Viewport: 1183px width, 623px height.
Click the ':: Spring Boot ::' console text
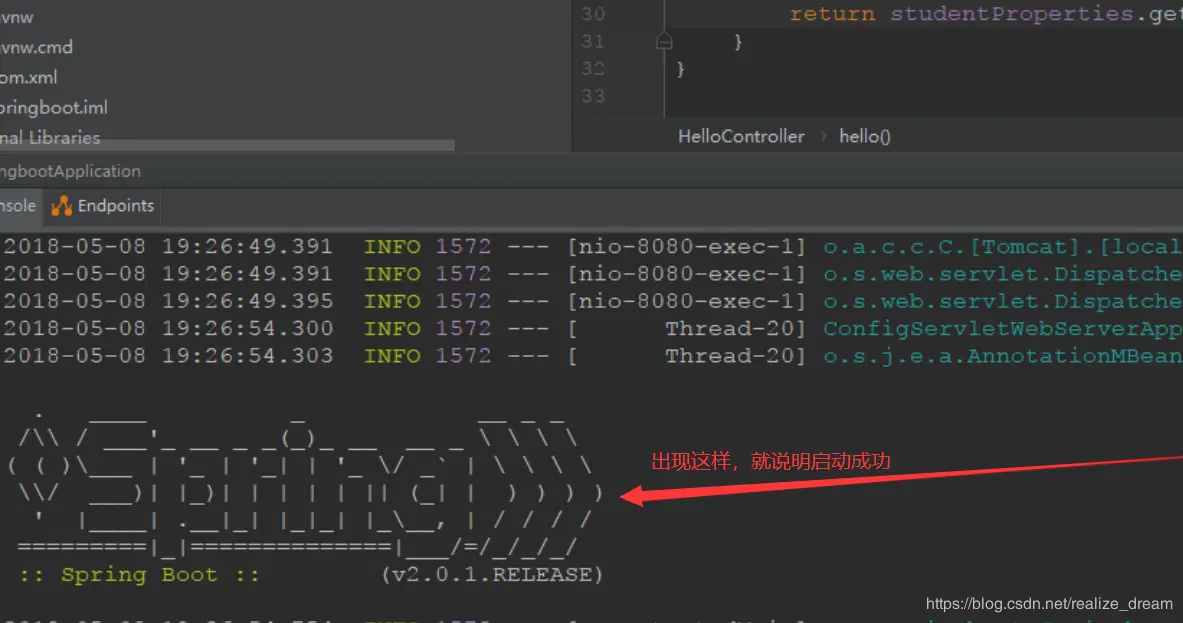click(x=140, y=575)
